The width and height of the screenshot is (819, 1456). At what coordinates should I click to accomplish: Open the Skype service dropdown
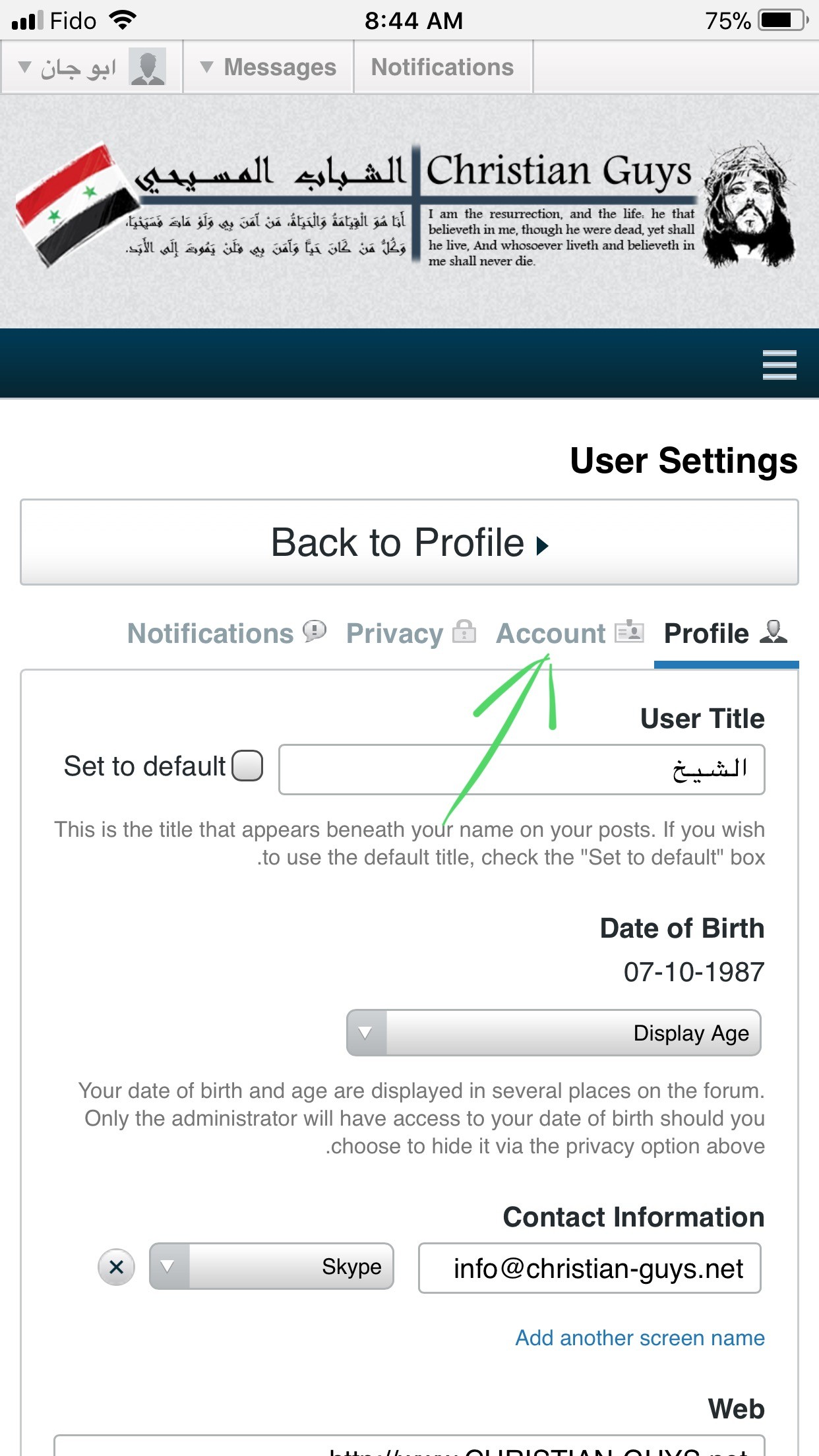point(271,1266)
